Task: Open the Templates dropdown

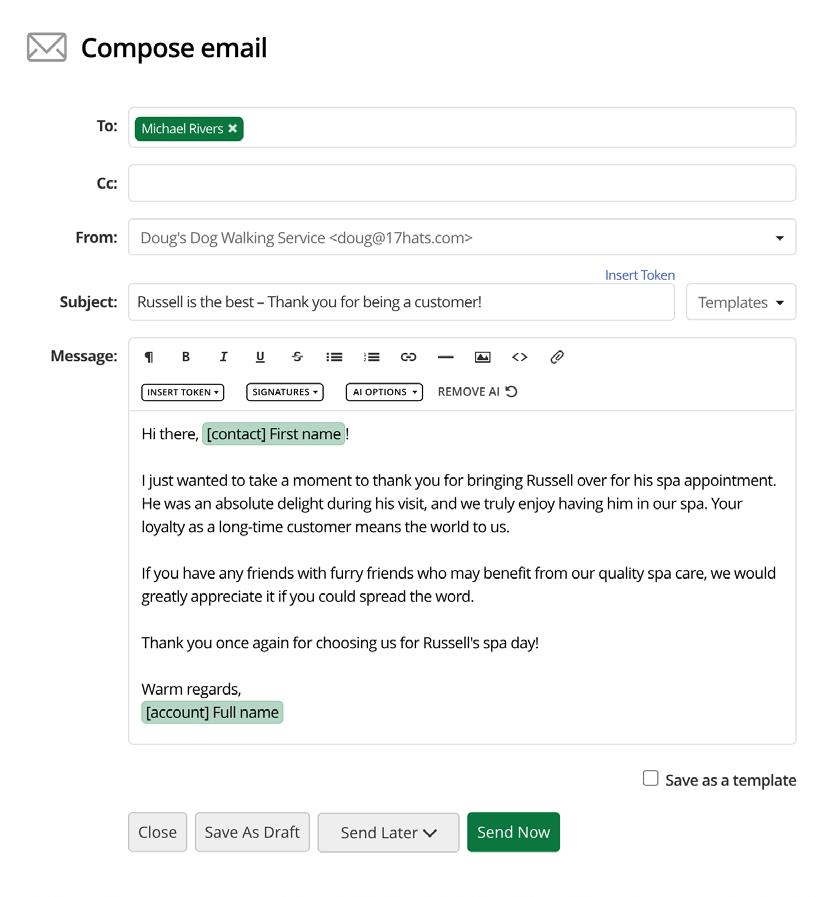Action: (x=741, y=302)
